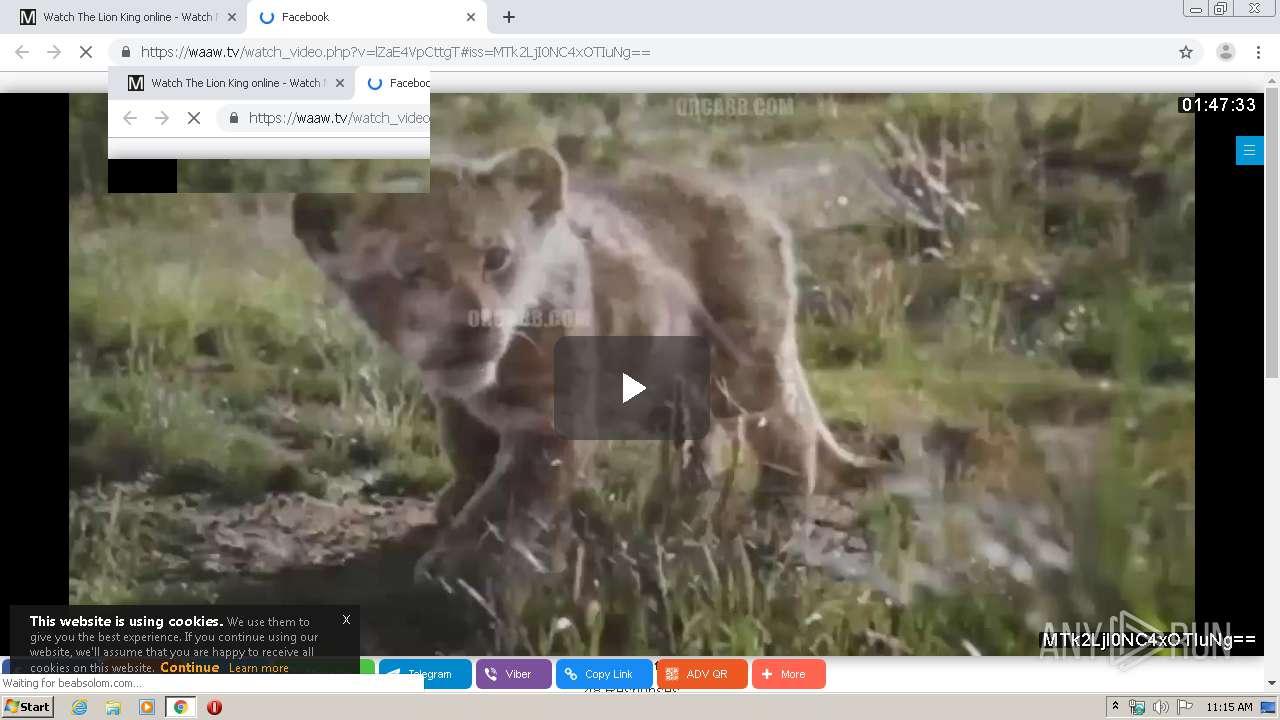Screen dimensions: 1280x720
Task: Select Chrome in the taskbar
Action: click(180, 707)
